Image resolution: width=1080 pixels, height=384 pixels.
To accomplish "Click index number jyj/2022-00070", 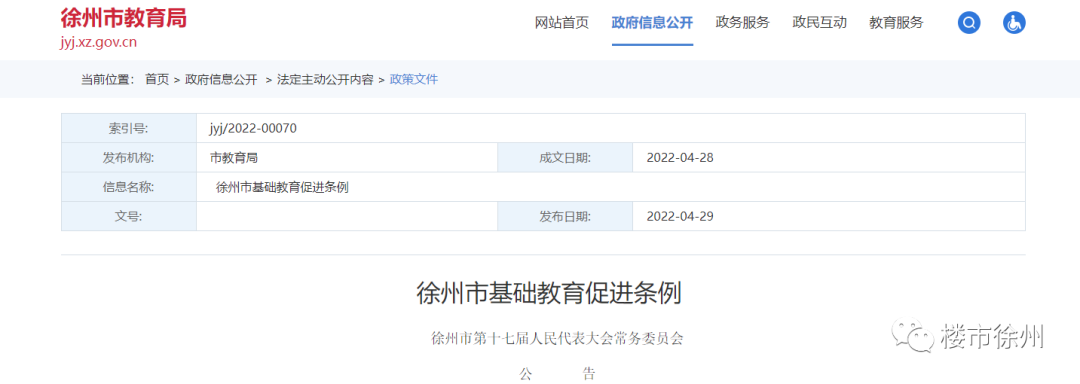I will 253,128.
